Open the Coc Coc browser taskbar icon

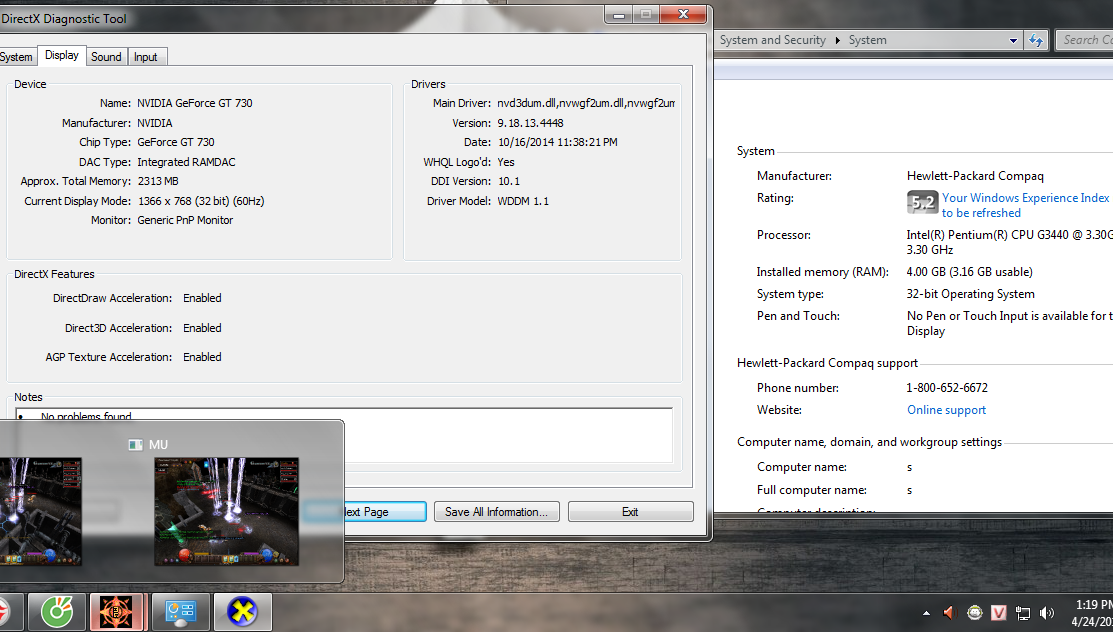(57, 611)
